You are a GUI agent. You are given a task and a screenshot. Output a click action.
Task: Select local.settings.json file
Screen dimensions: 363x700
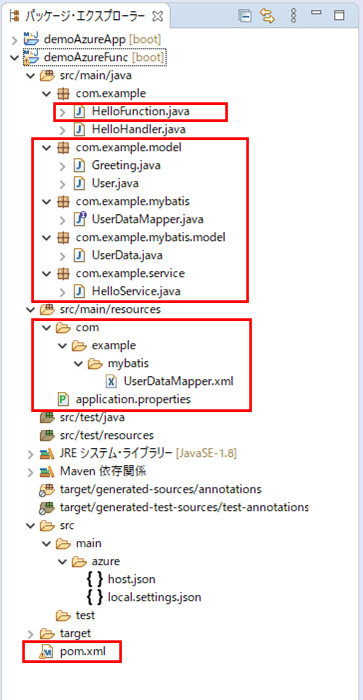(x=154, y=597)
